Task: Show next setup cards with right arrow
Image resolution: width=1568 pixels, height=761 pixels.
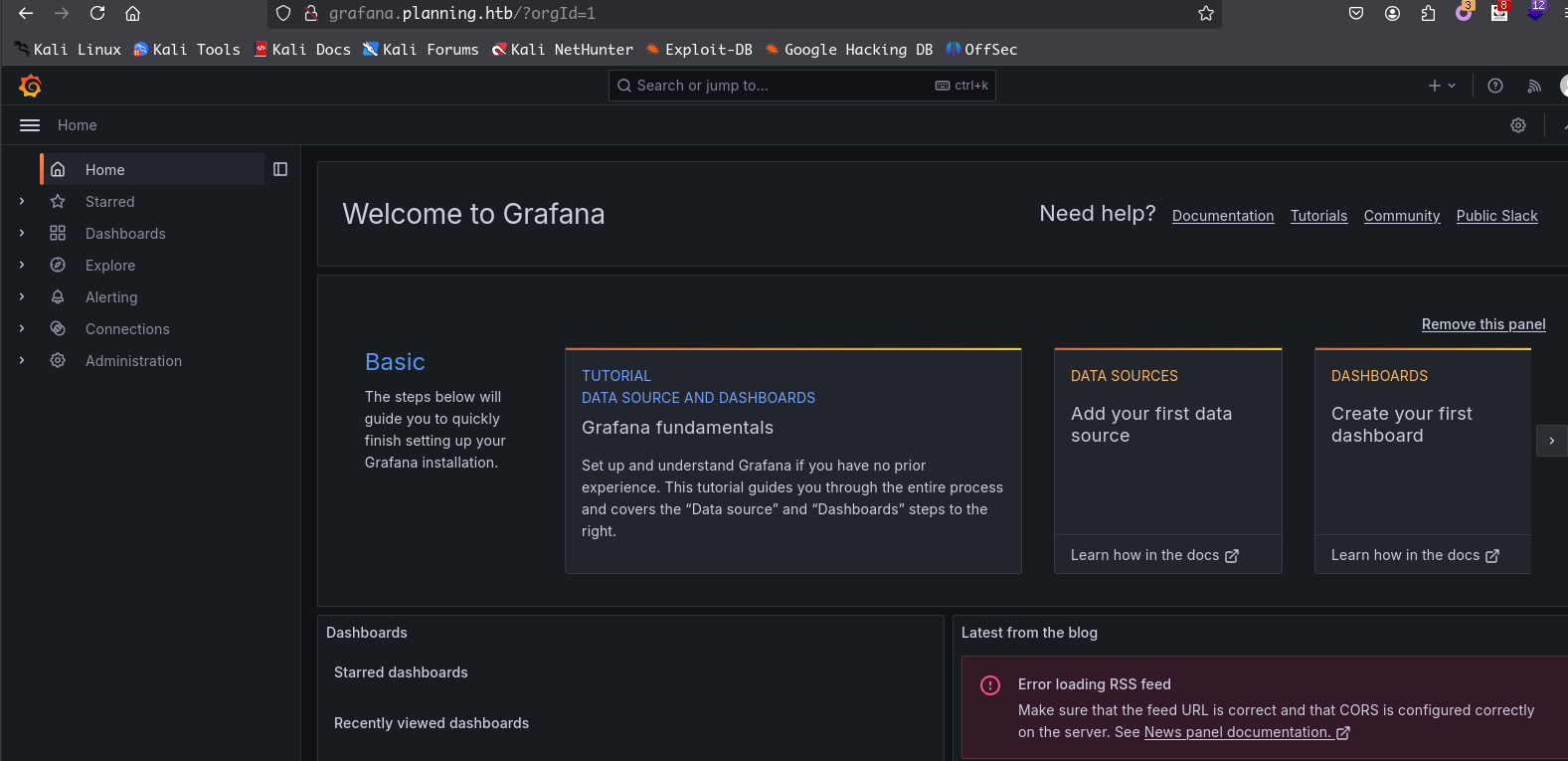Action: point(1552,441)
